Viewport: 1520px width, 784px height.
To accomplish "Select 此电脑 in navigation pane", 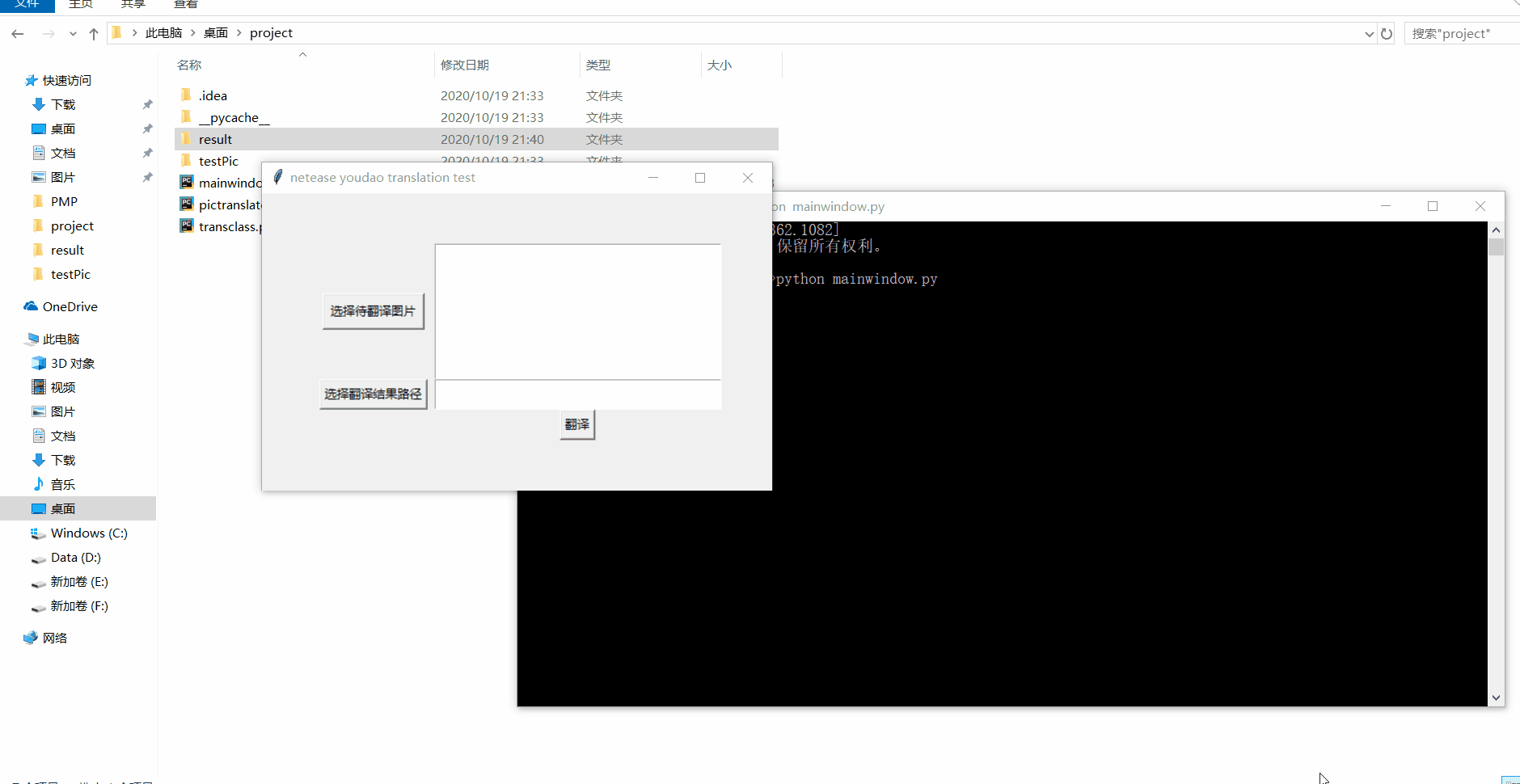I will click(x=61, y=339).
